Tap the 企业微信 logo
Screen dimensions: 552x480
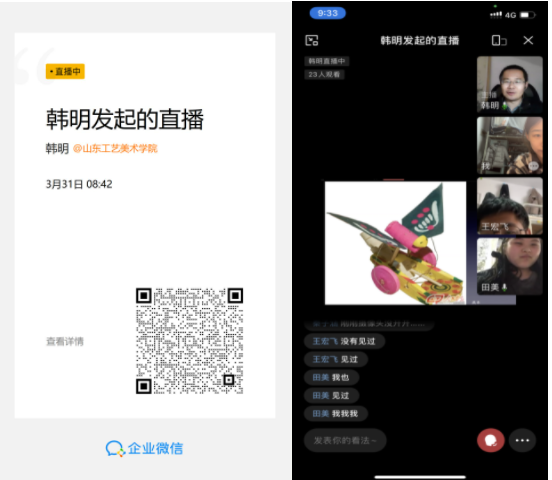[144, 448]
